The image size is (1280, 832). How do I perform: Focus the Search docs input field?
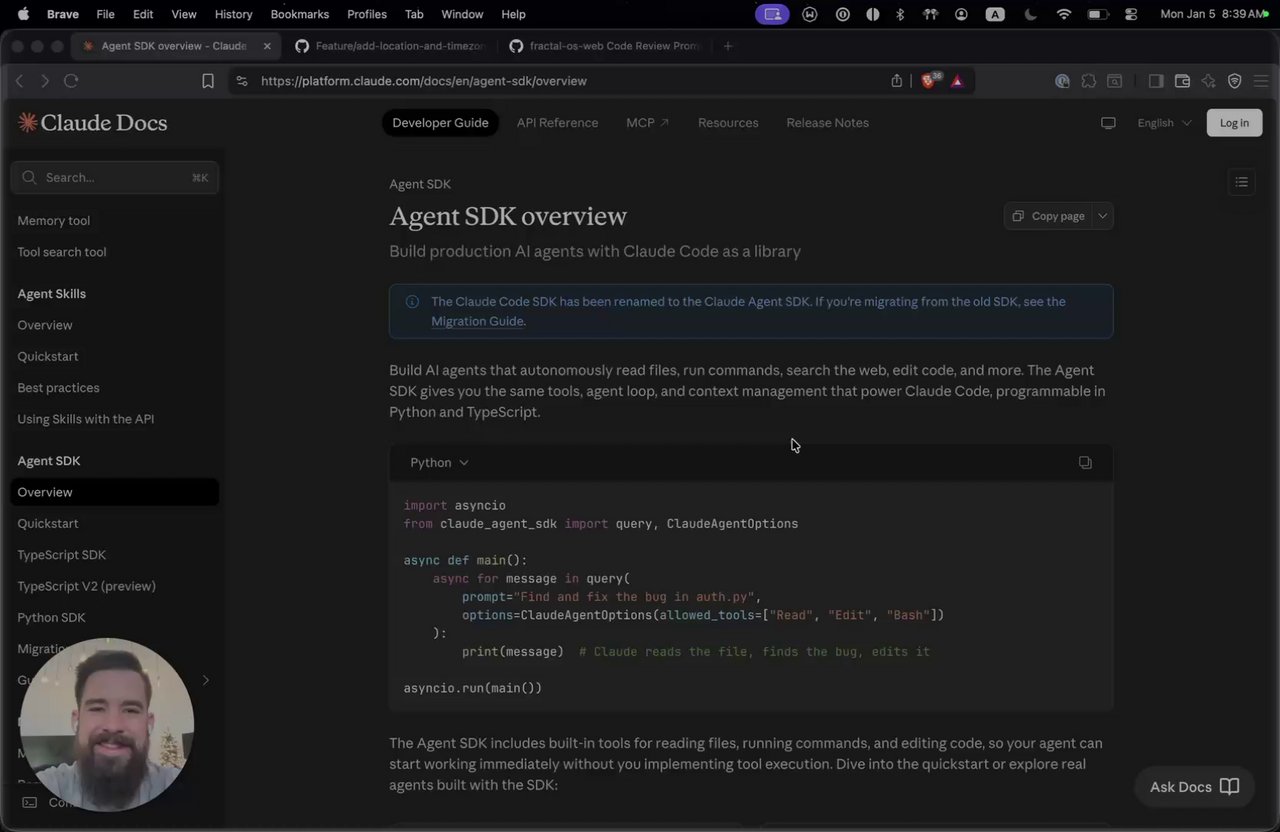pos(115,177)
